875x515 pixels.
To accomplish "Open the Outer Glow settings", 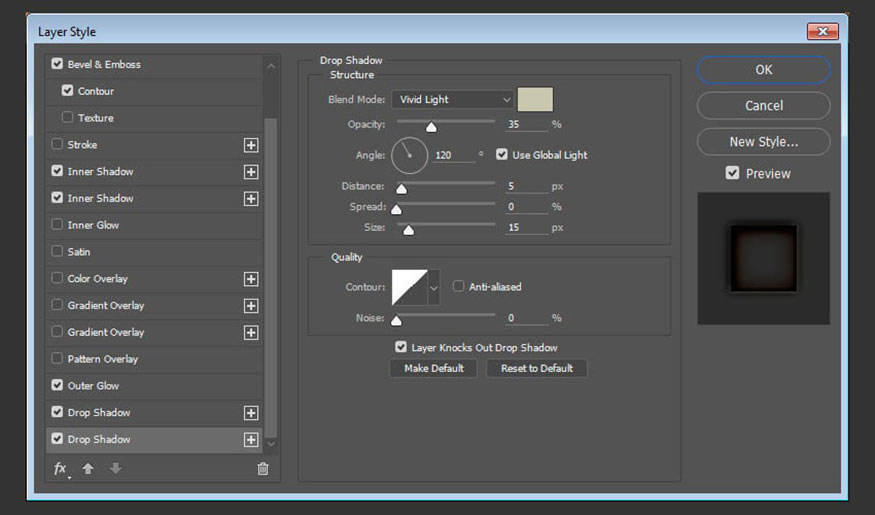I will coord(93,386).
